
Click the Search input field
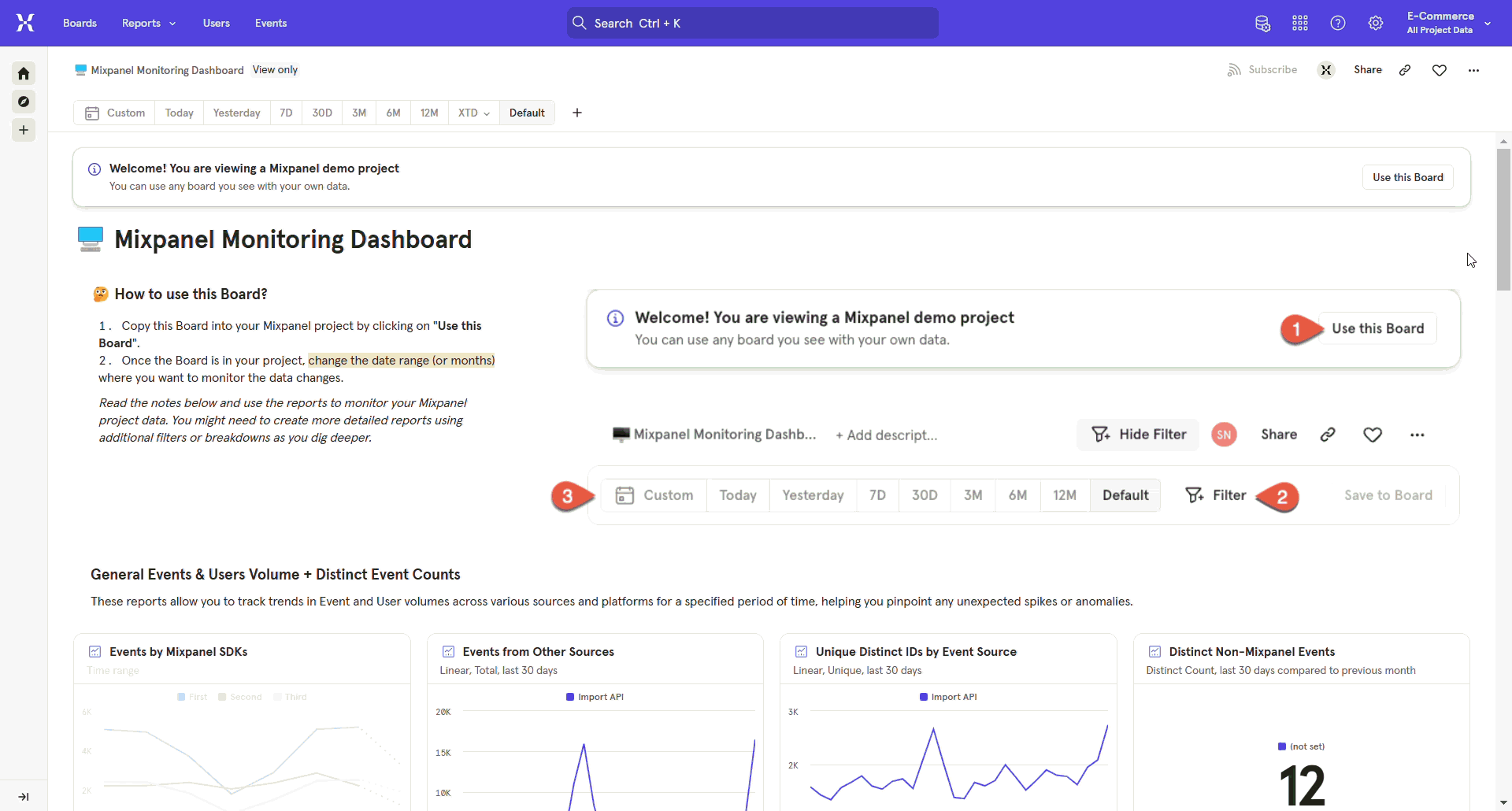pyautogui.click(x=752, y=24)
